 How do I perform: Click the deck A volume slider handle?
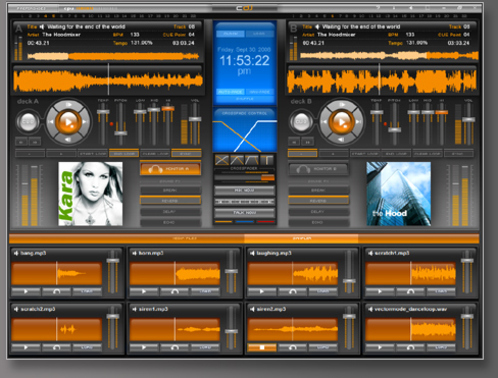(195, 119)
